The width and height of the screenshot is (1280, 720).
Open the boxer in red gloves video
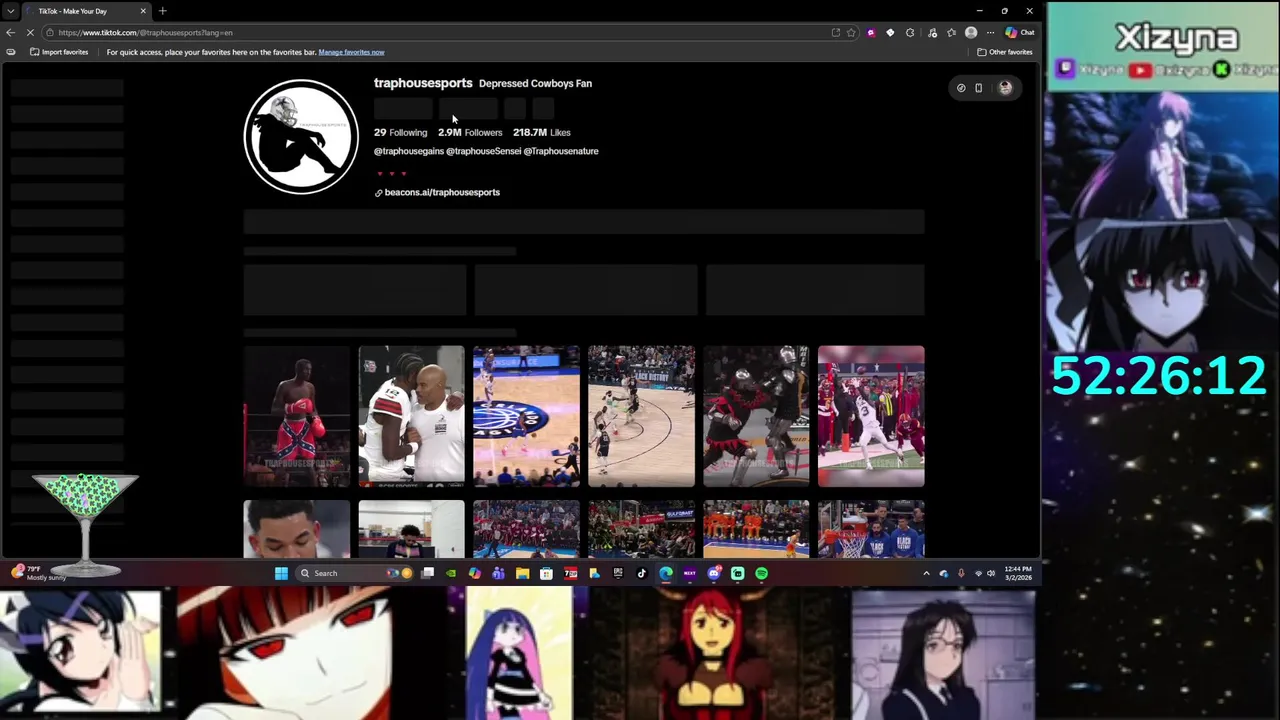[297, 416]
